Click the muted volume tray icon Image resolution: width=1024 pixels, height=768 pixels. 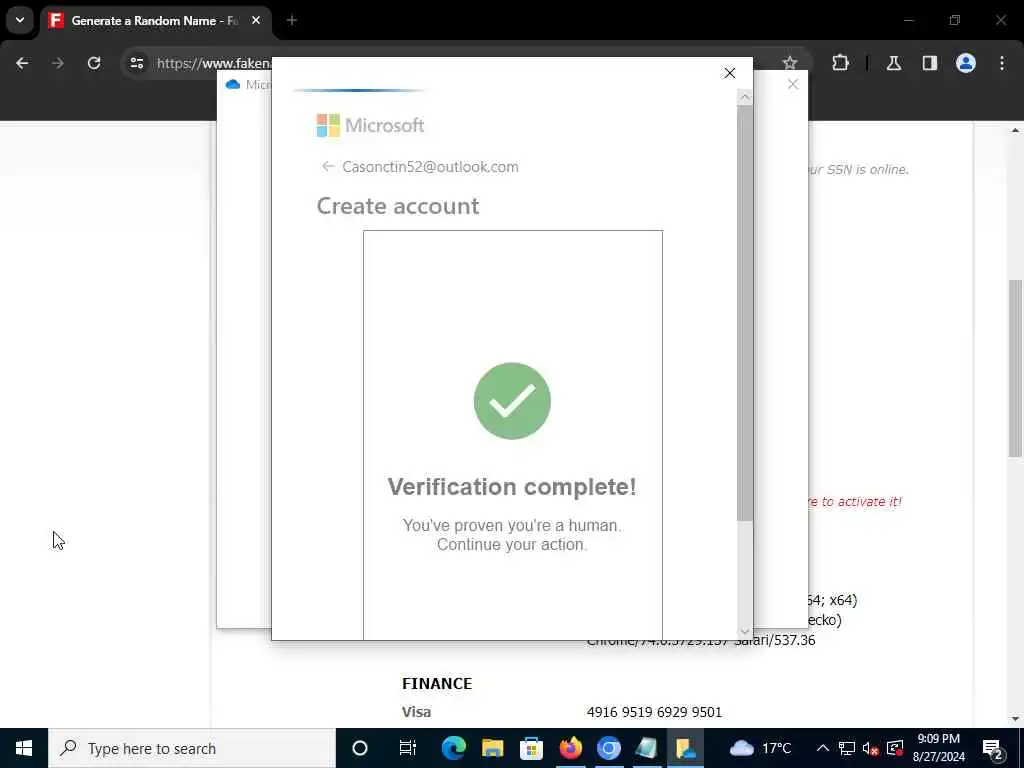871,749
